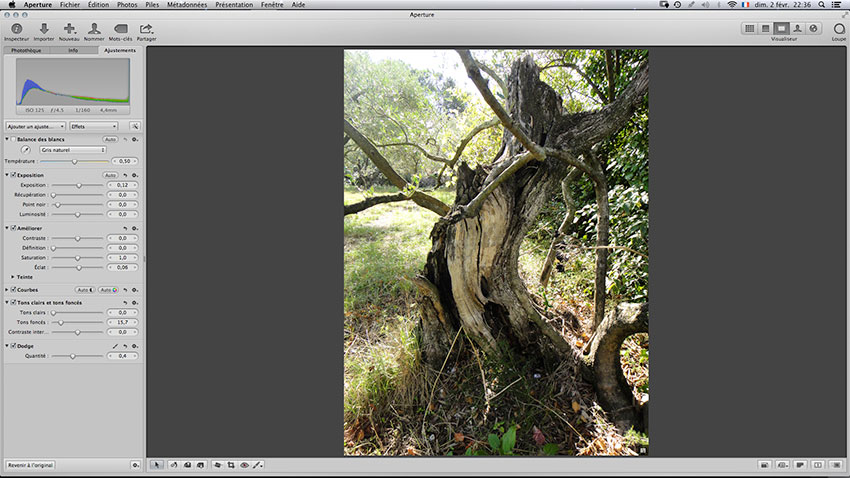Click the tree stump photo in viewer
Image resolution: width=850 pixels, height=478 pixels.
click(x=496, y=253)
